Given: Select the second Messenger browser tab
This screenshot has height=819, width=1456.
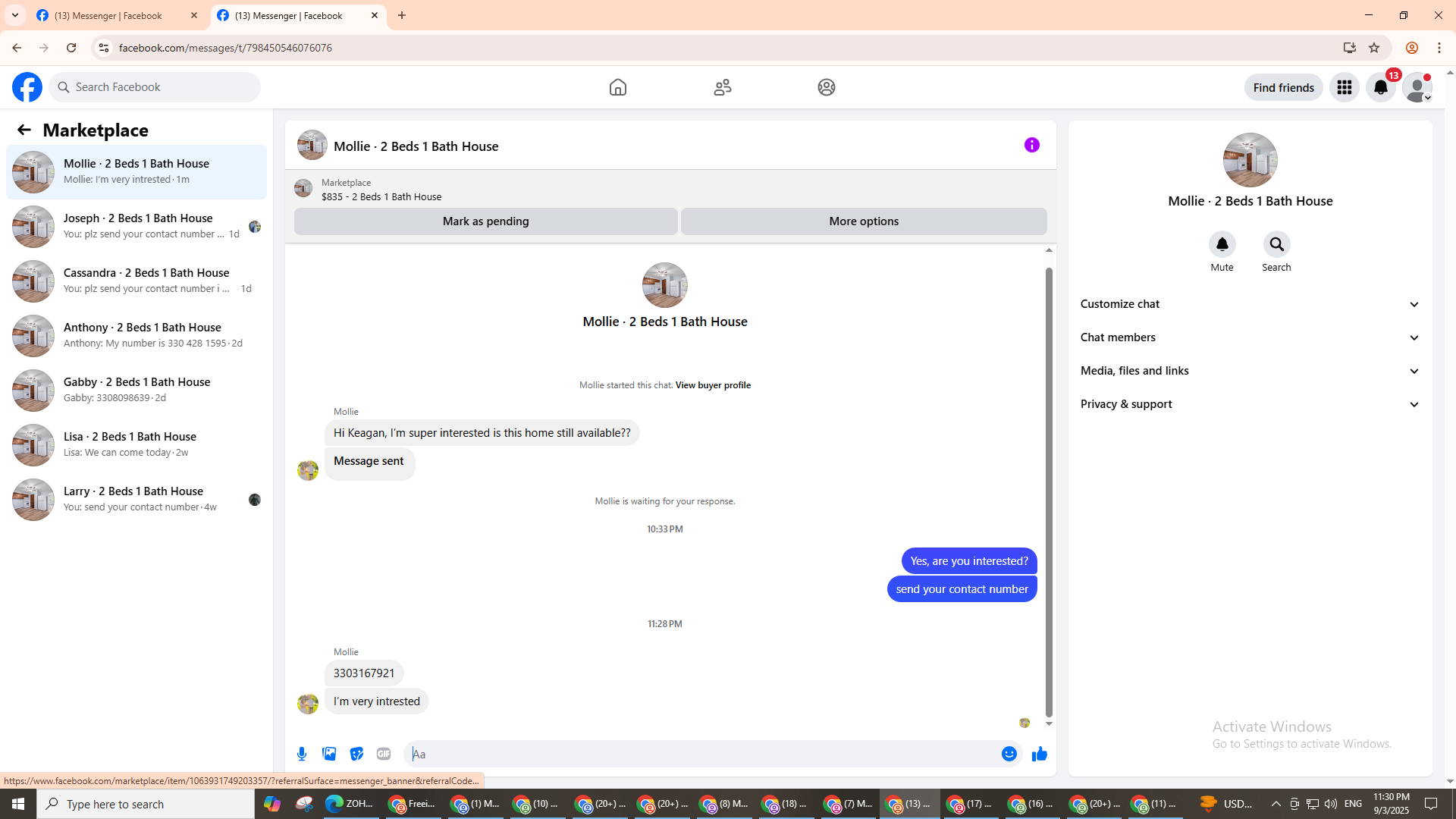Looking at the screenshot, I should (298, 15).
